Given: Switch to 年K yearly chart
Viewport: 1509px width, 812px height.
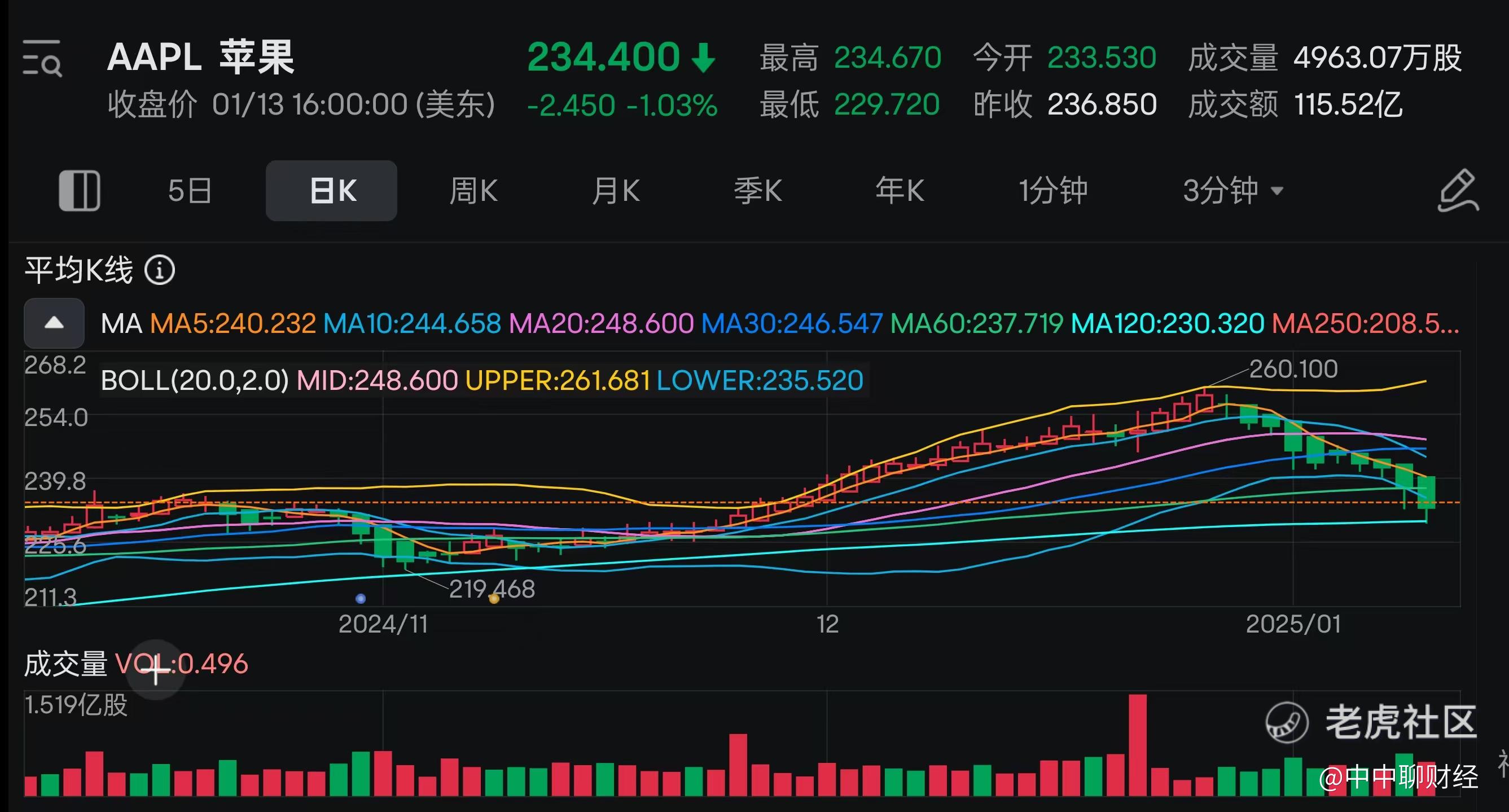Looking at the screenshot, I should 899,190.
